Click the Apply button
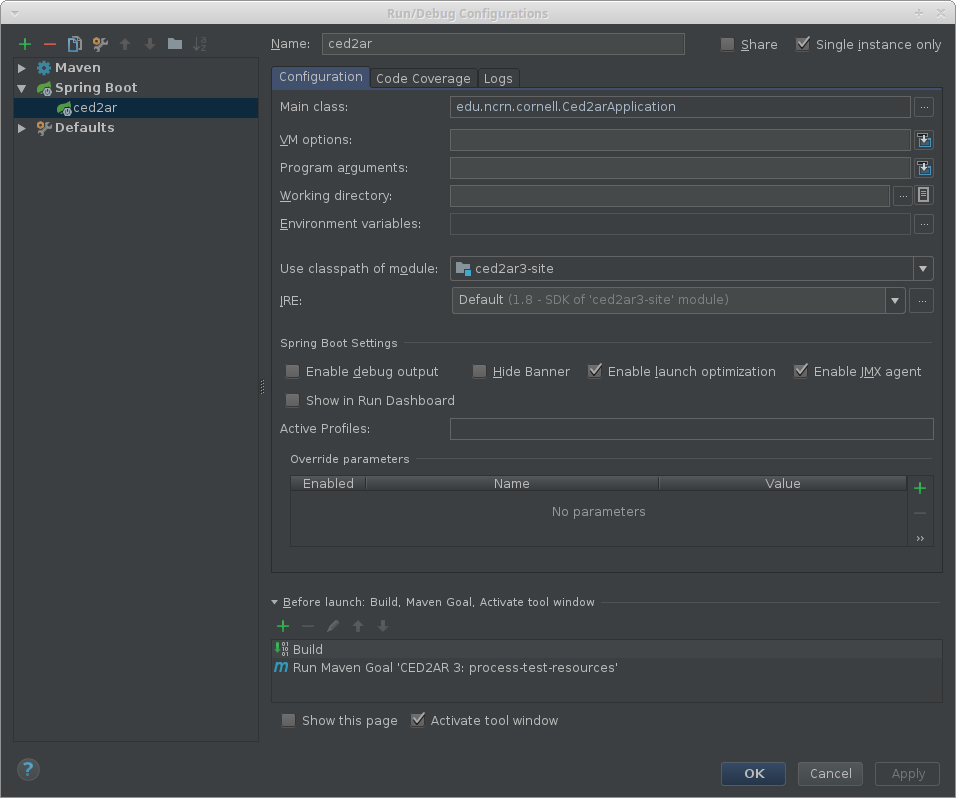 tap(908, 774)
